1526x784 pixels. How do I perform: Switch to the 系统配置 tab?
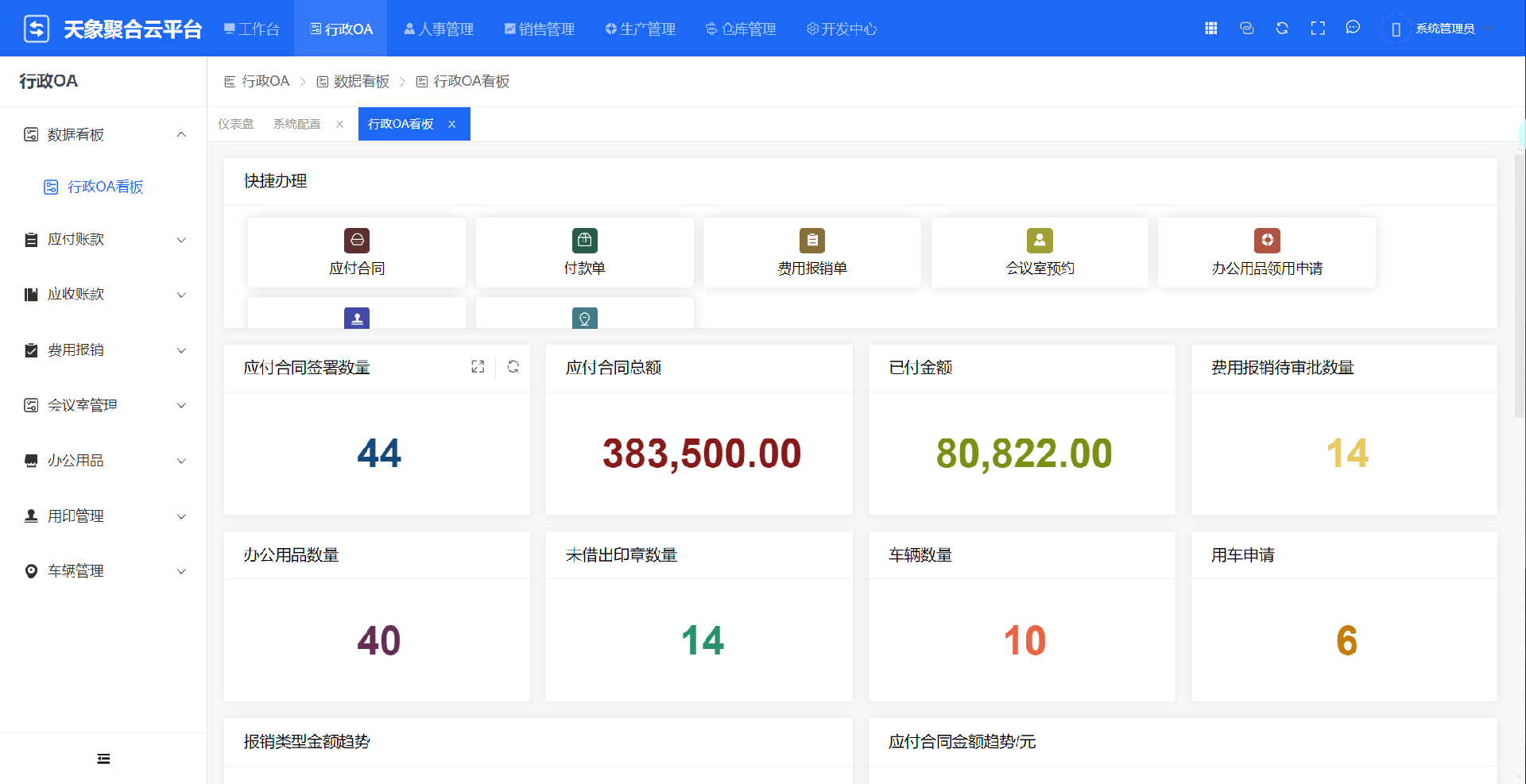click(296, 124)
